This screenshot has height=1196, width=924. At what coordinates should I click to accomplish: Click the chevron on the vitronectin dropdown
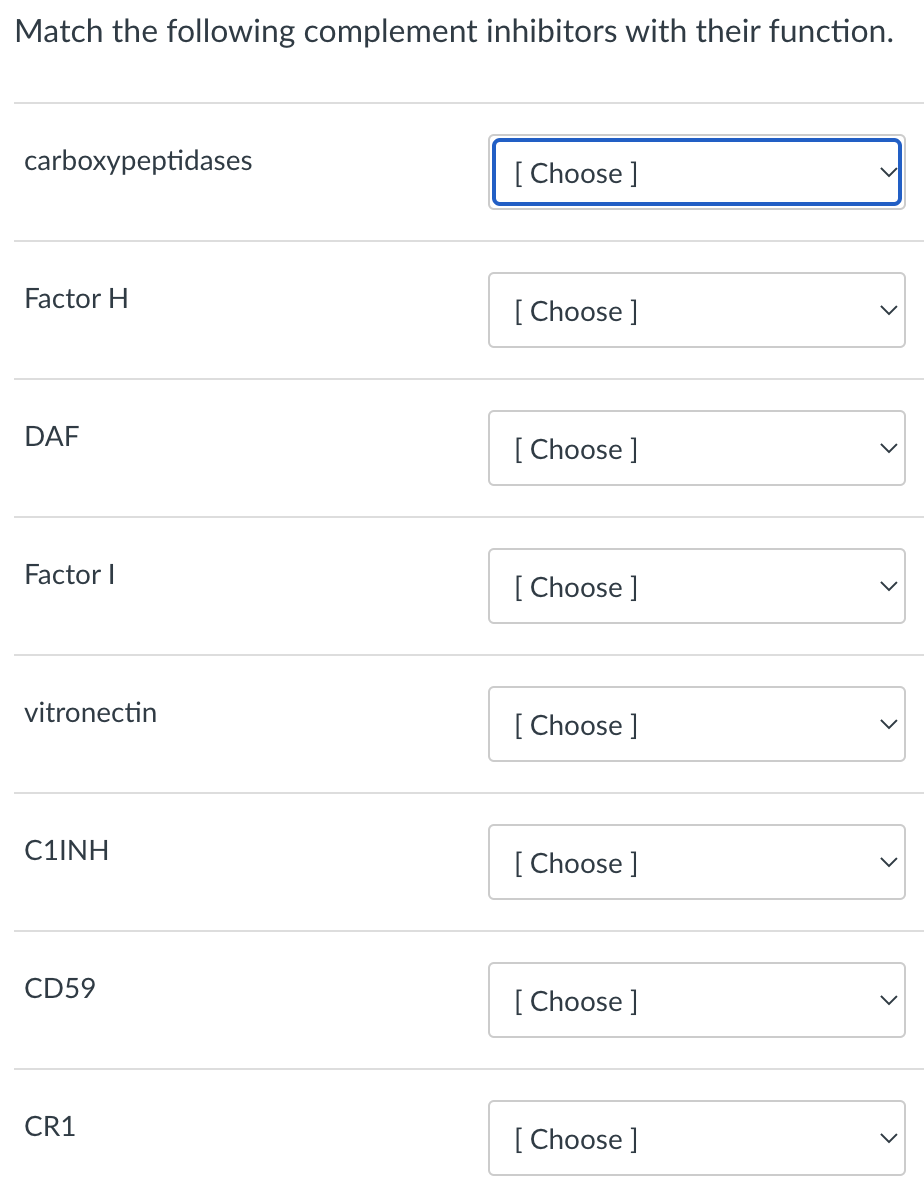(888, 724)
